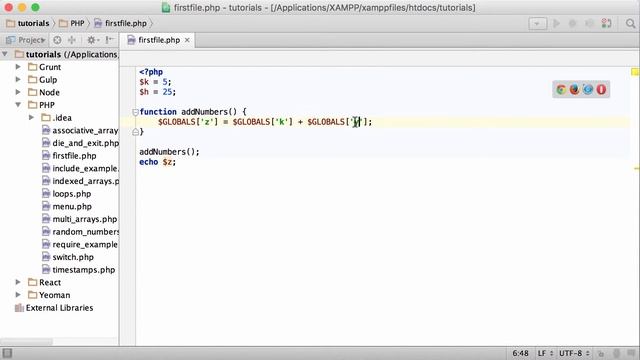This screenshot has height=360, width=640.
Task: Toggle tool window buttons in status bar
Action: (x=7, y=353)
